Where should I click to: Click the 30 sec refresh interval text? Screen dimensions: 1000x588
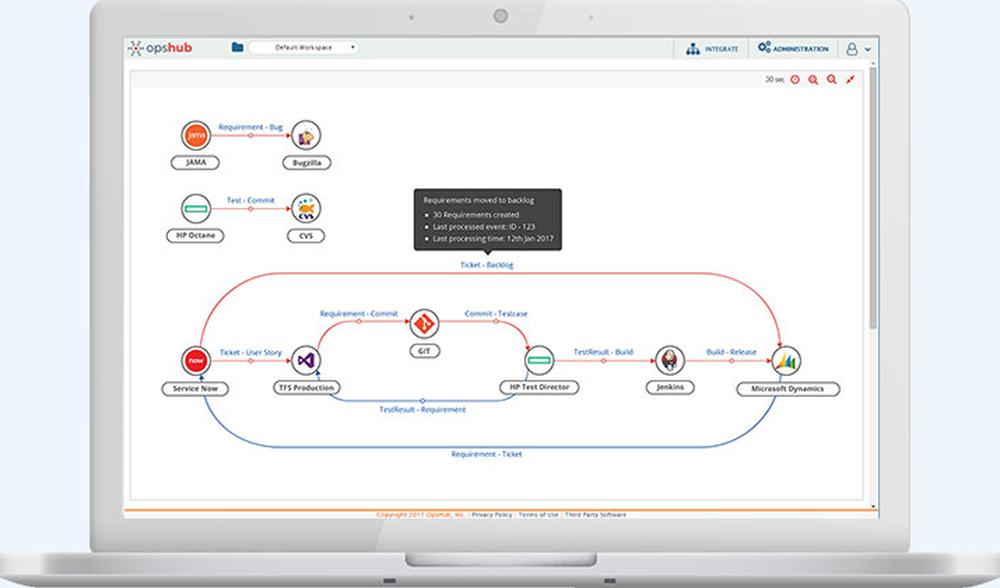(x=774, y=80)
